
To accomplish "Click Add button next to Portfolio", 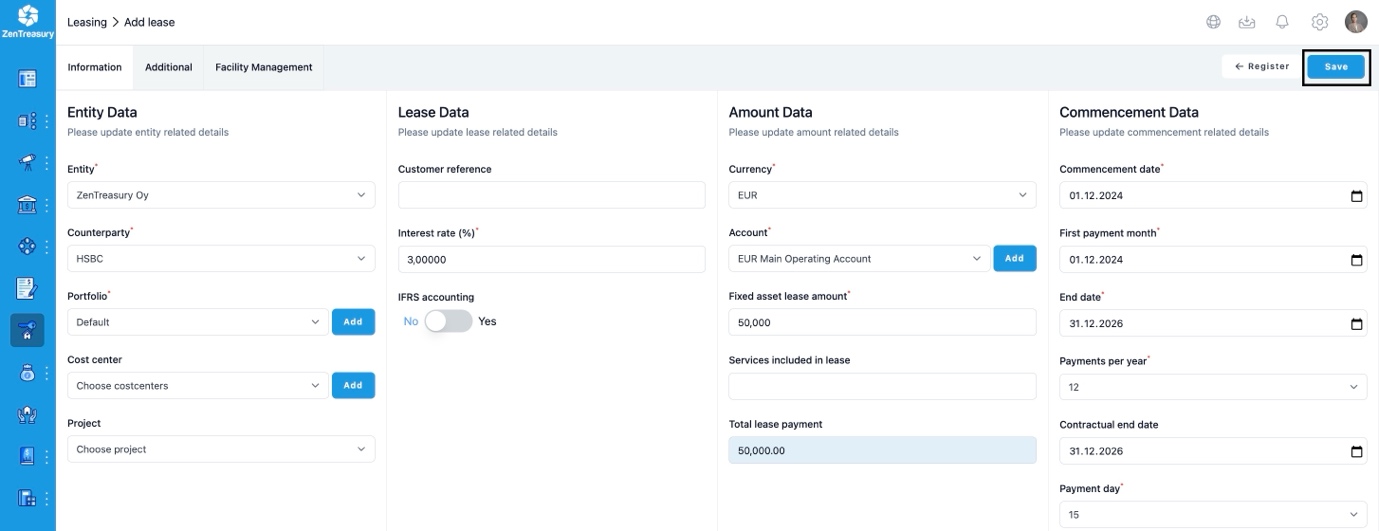I will point(353,322).
